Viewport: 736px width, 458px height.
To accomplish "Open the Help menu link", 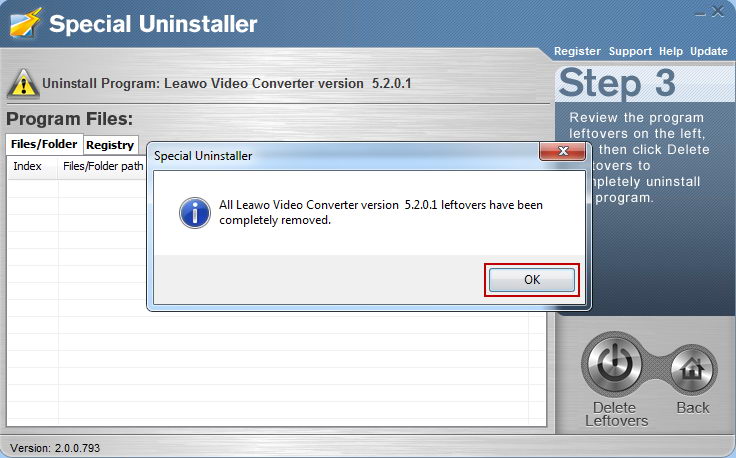I will [x=671, y=51].
